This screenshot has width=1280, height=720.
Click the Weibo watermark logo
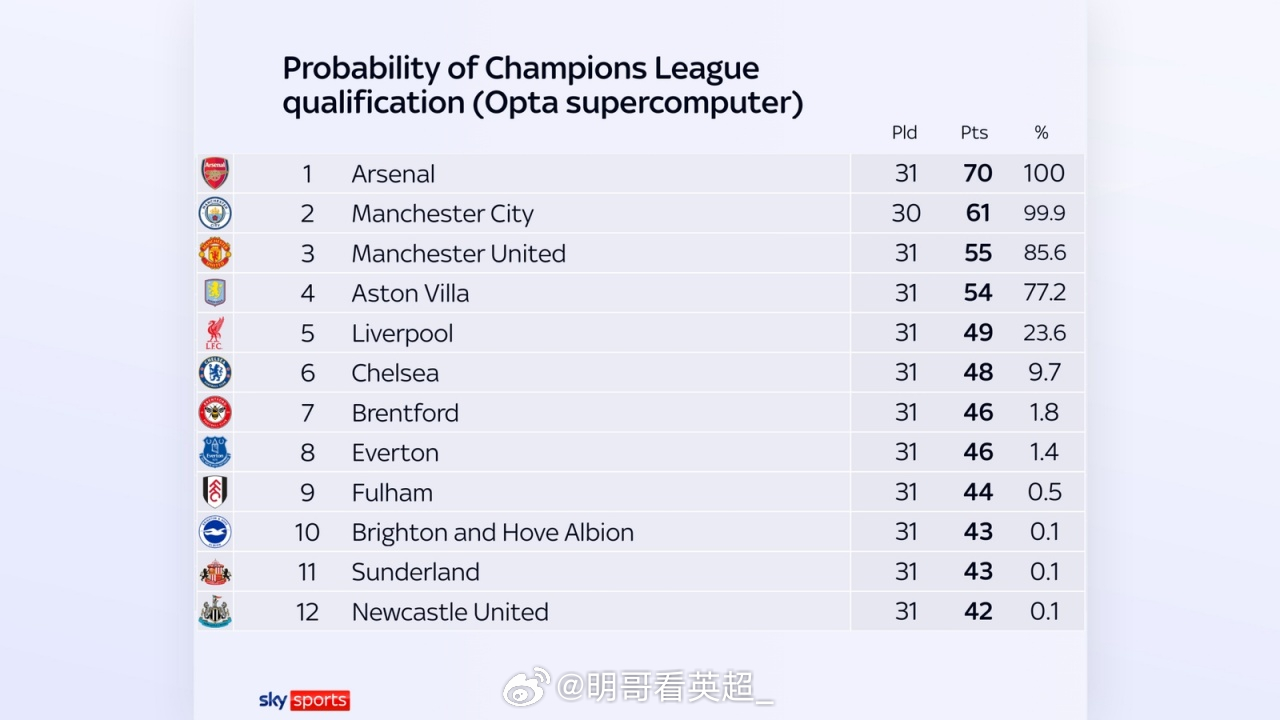526,687
